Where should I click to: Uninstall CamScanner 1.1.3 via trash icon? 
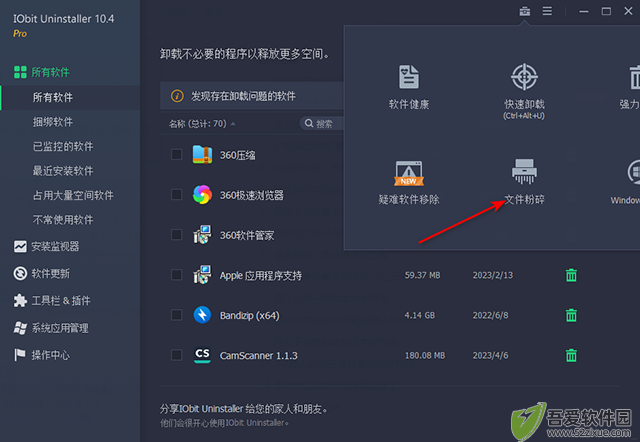[x=571, y=355]
